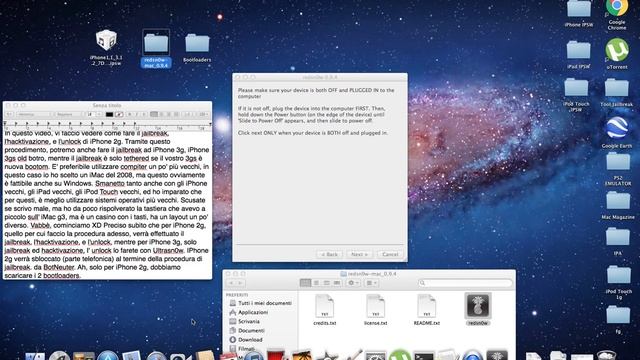The image size is (640, 360).
Task: Click black text color swatch in TextEdit
Action: 109,115
